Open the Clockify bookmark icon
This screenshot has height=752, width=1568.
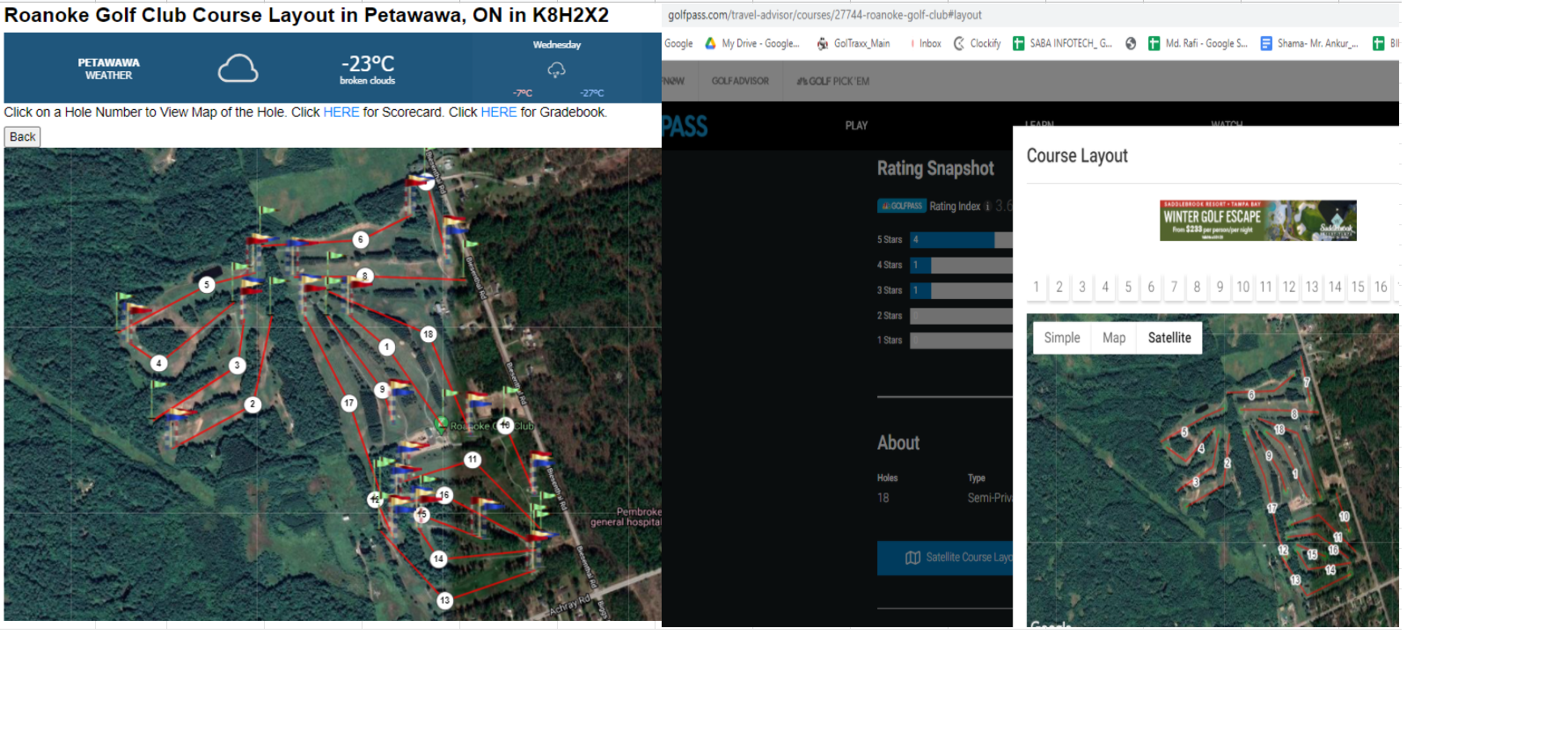tap(959, 43)
